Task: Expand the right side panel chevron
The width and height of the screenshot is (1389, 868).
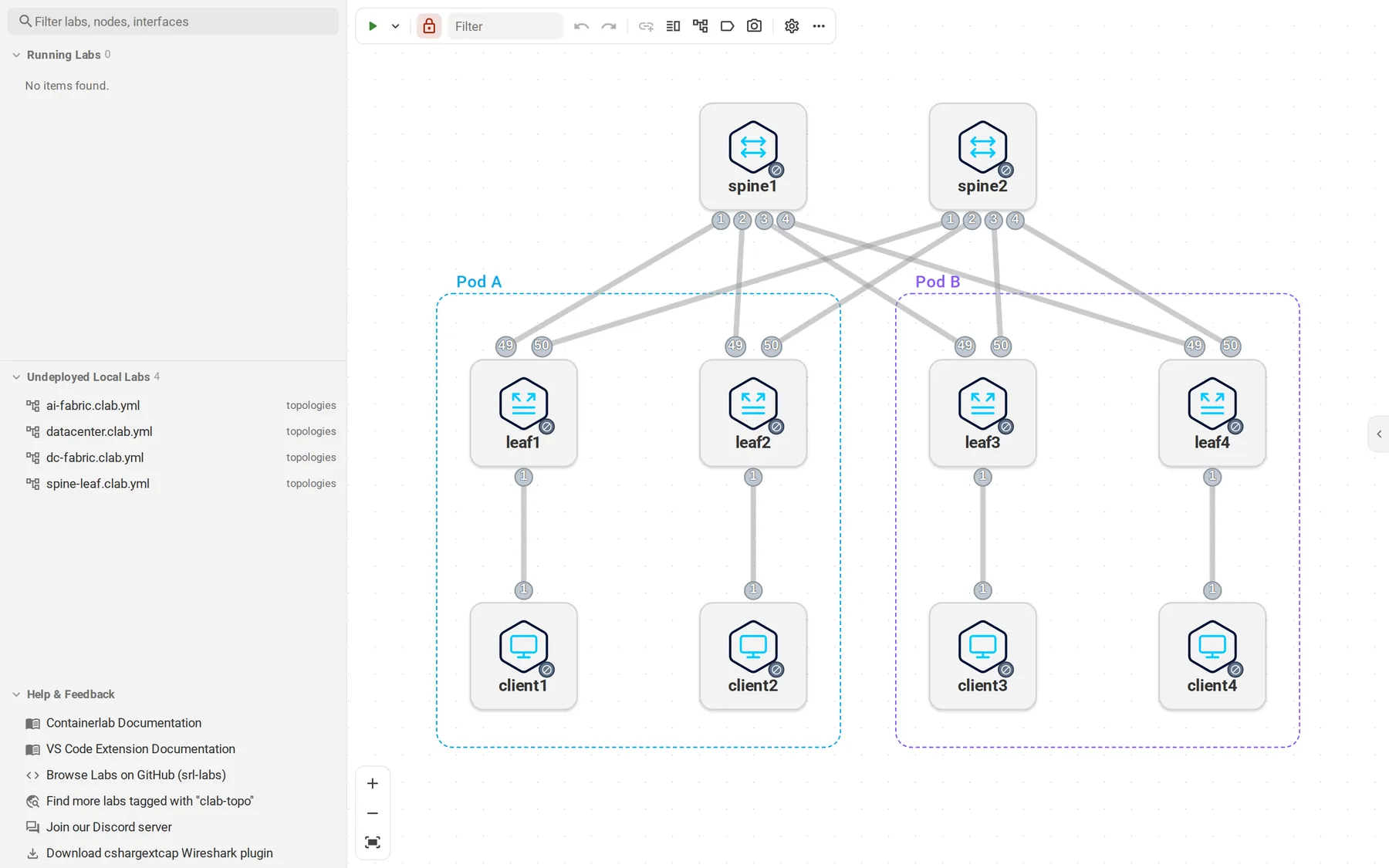Action: click(1379, 434)
